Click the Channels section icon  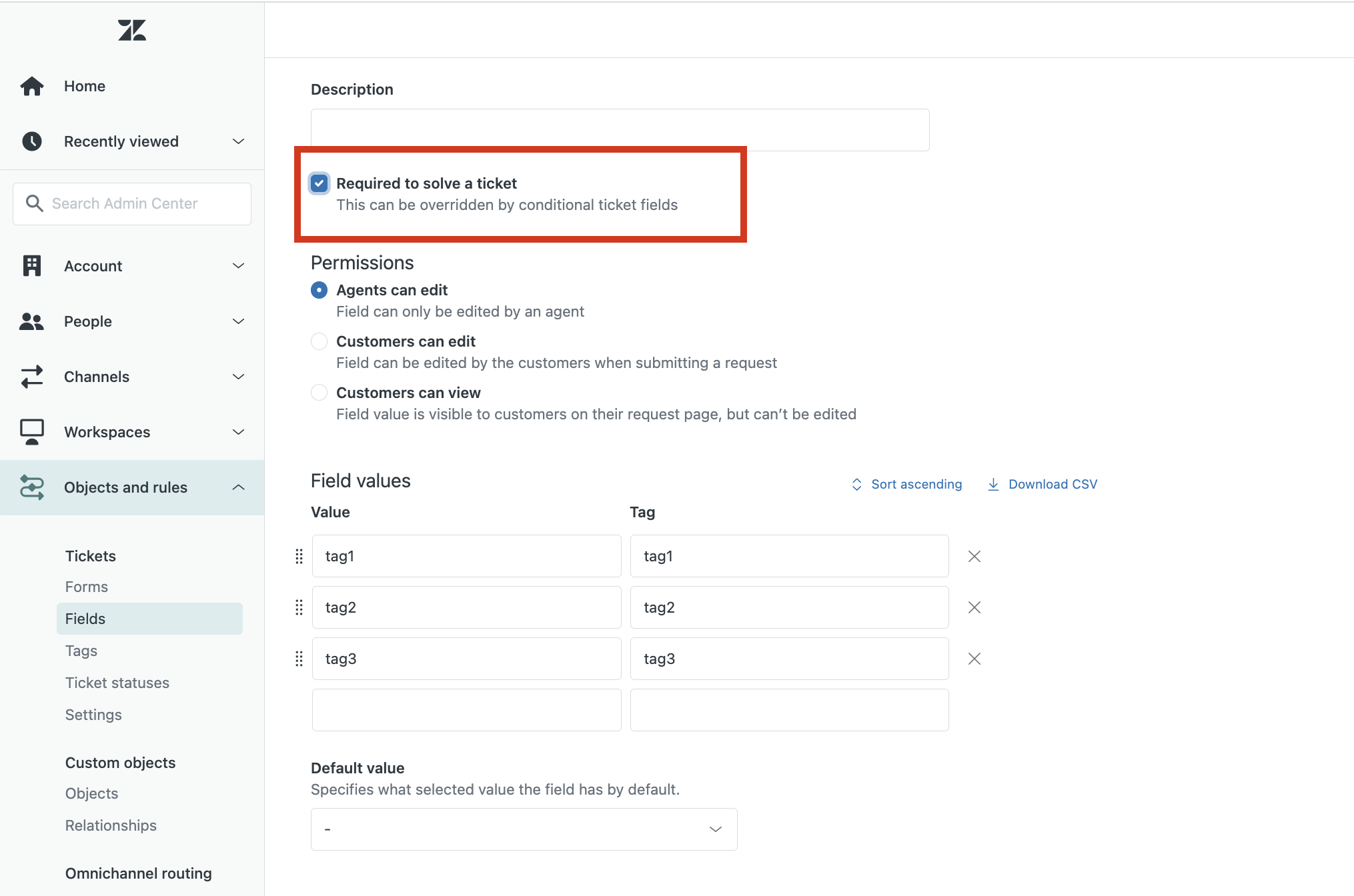31,376
